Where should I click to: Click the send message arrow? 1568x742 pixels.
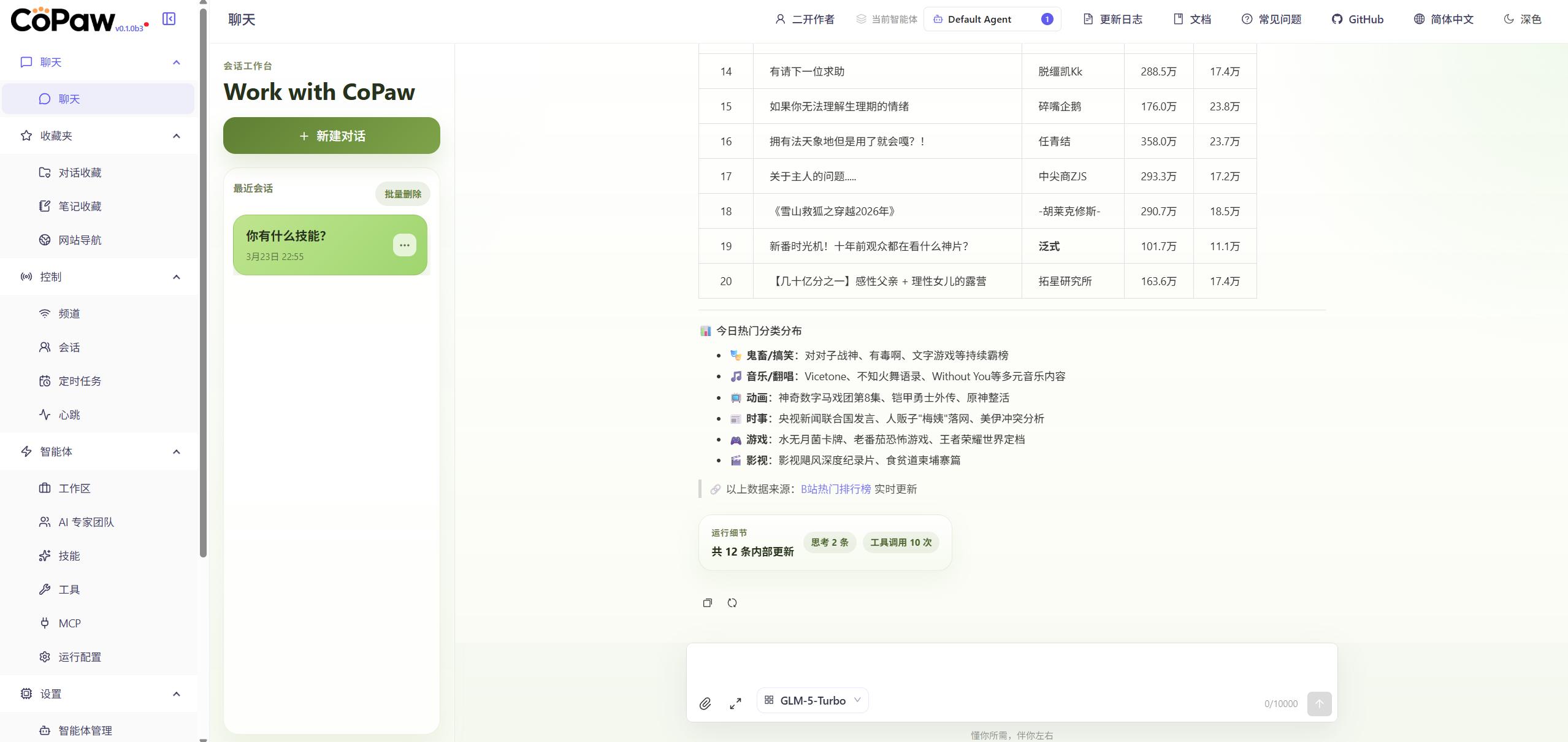pyautogui.click(x=1319, y=704)
